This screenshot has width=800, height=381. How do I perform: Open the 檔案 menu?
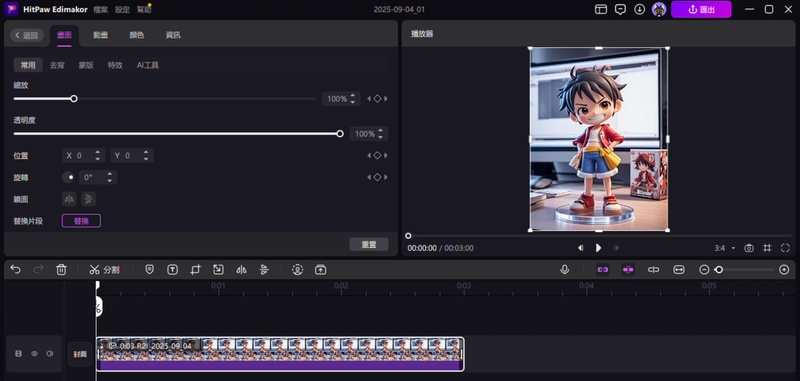101,10
